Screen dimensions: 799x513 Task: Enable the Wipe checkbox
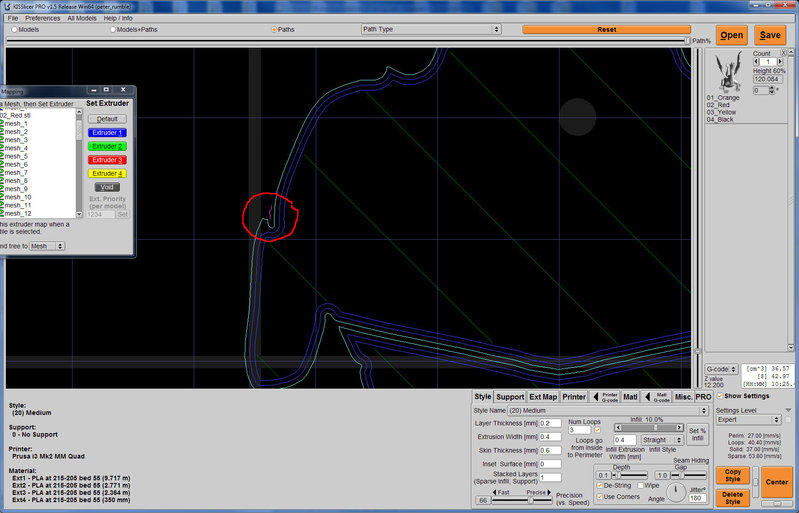pos(641,486)
